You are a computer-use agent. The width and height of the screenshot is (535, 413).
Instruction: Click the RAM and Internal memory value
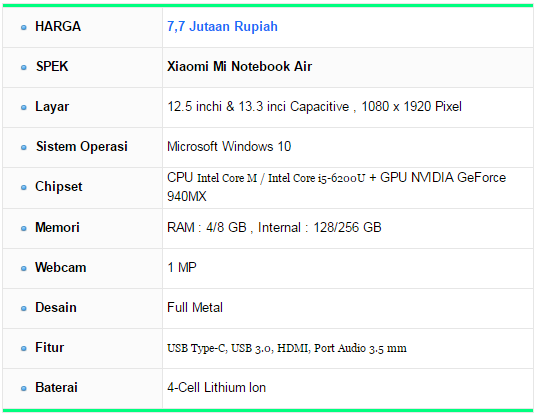tap(274, 227)
